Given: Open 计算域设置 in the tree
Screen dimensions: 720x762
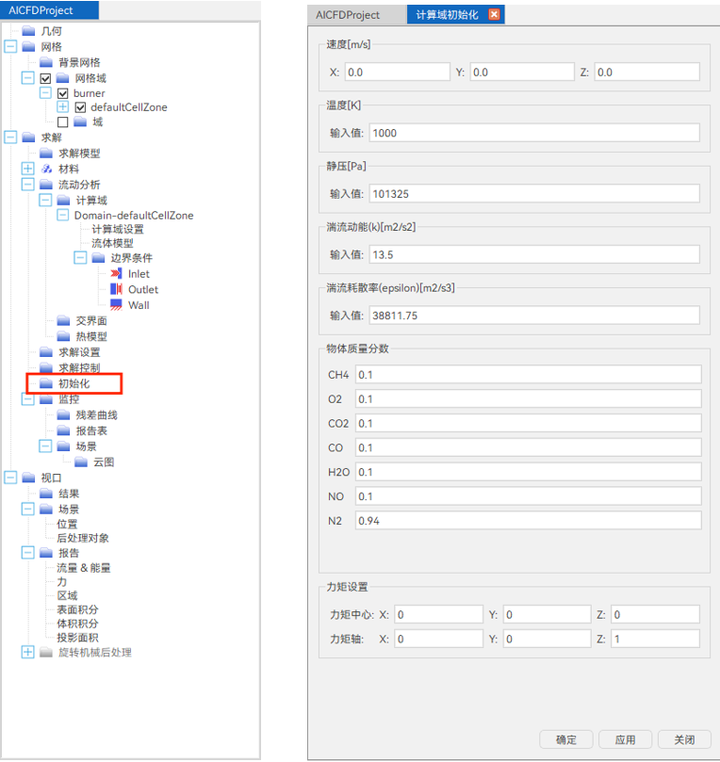Looking at the screenshot, I should [x=118, y=229].
